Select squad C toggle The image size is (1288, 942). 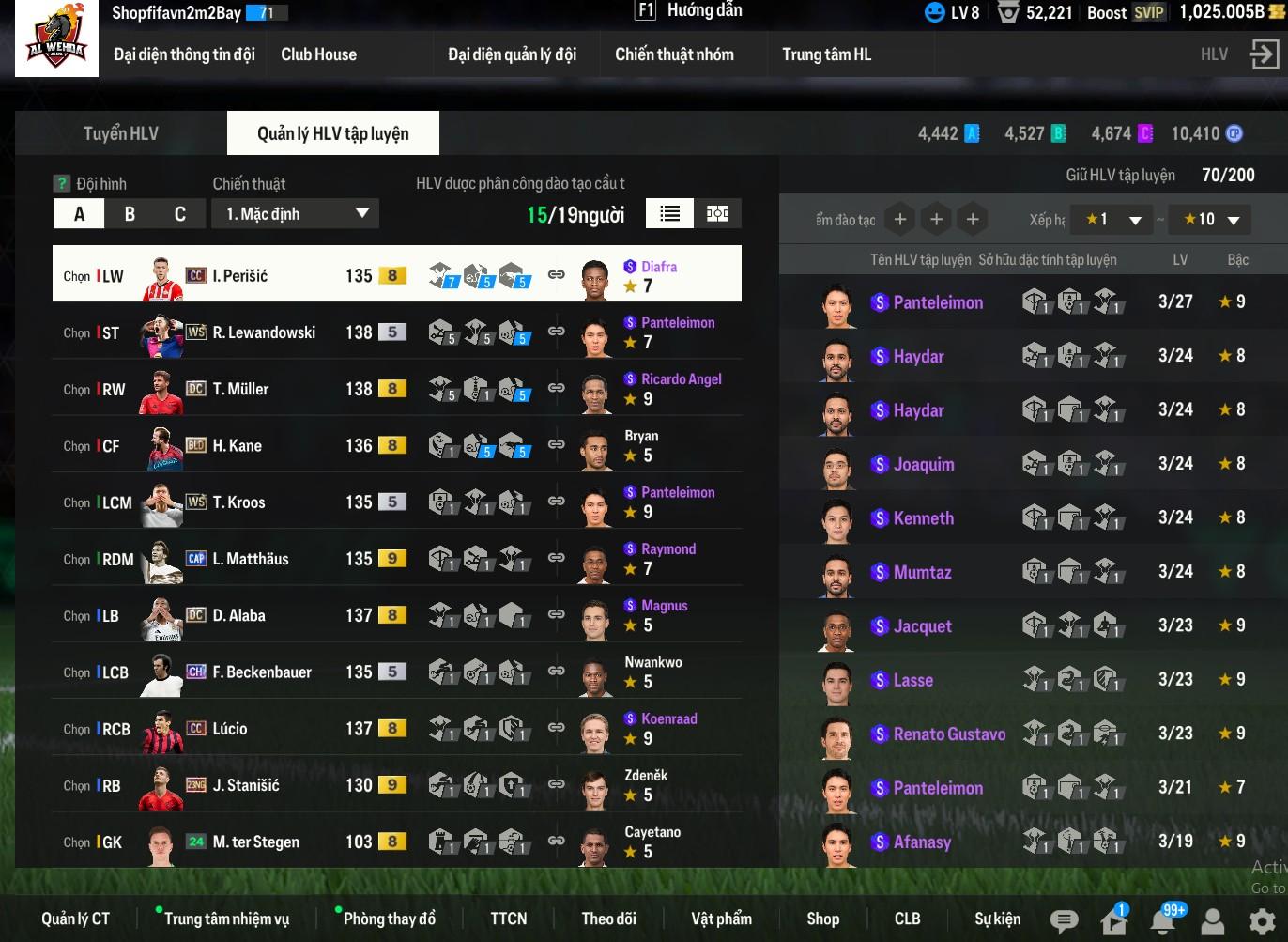click(x=179, y=214)
